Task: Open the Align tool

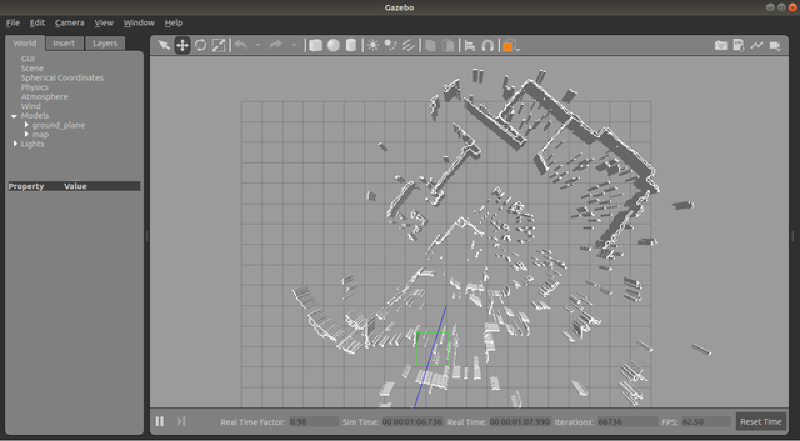Action: [470, 45]
